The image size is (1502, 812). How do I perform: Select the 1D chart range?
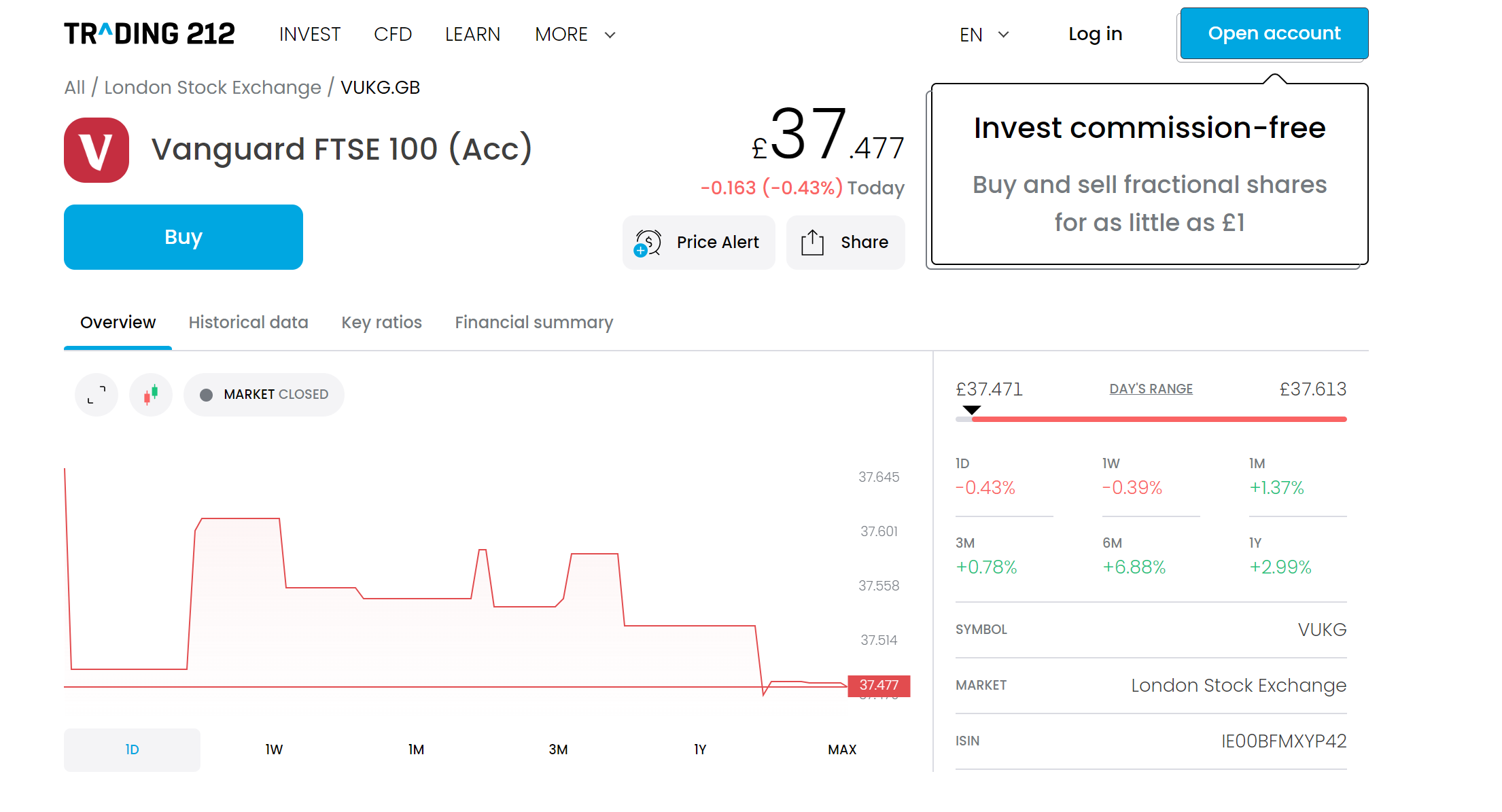[x=132, y=750]
